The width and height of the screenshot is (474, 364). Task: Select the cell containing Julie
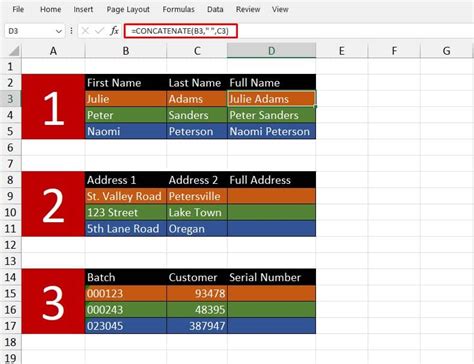[126, 99]
